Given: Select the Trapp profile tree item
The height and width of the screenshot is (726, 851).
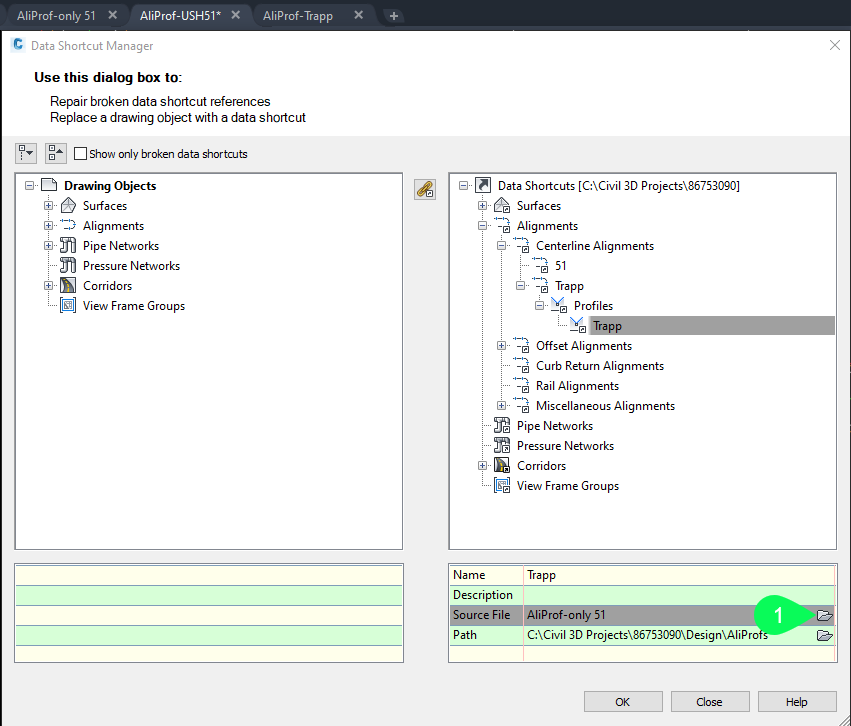Looking at the screenshot, I should (607, 326).
